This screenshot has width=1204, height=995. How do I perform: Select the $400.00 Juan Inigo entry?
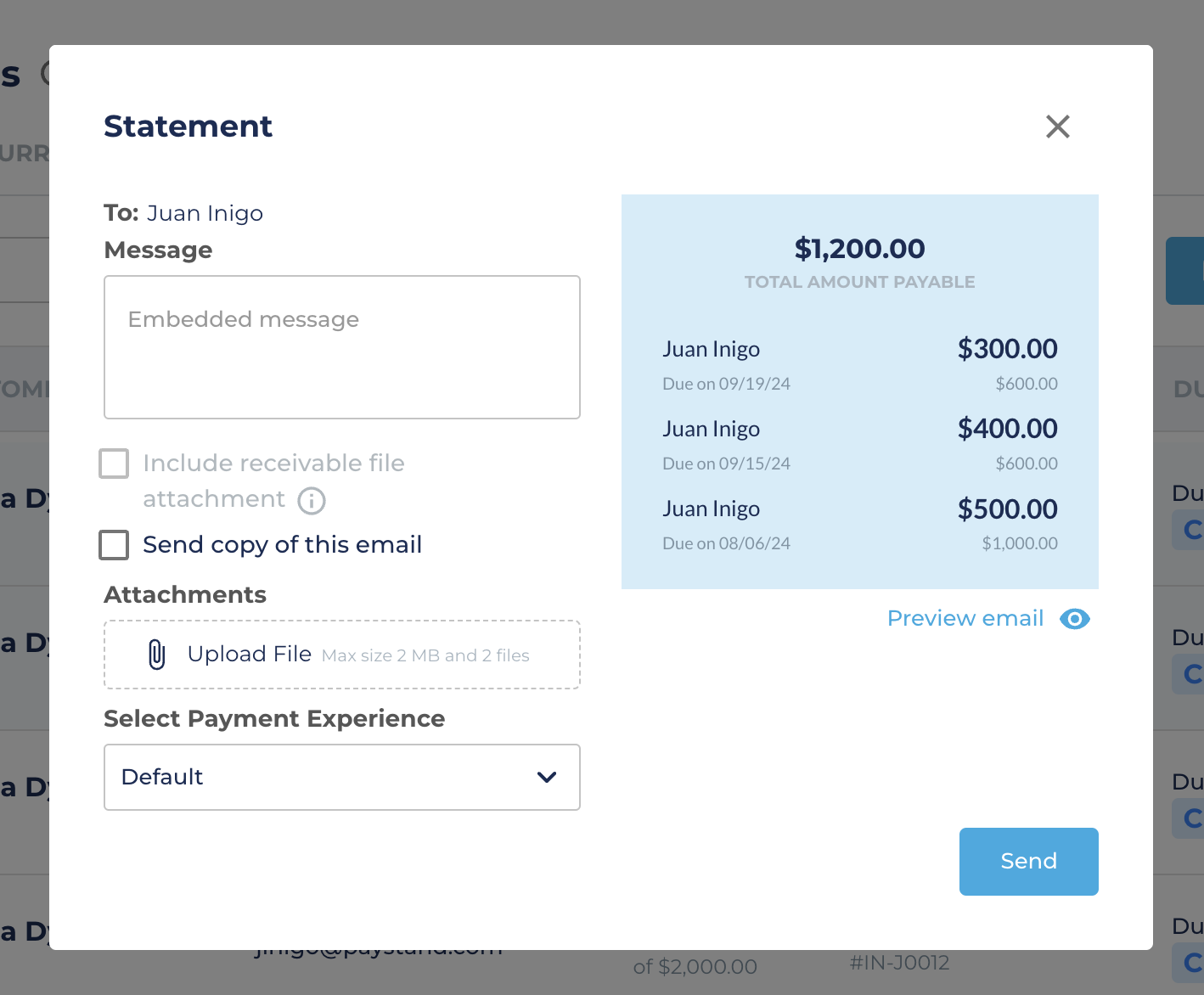pyautogui.click(x=860, y=445)
